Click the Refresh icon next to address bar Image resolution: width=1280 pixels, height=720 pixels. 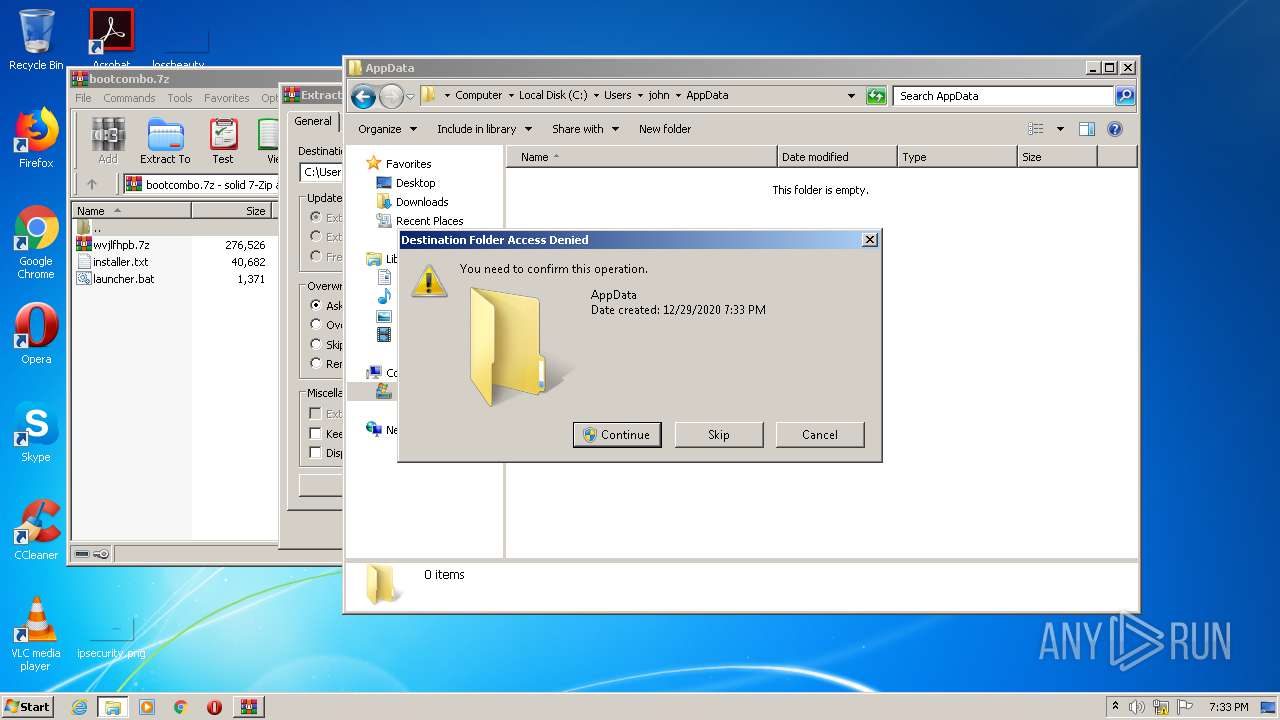click(876, 96)
